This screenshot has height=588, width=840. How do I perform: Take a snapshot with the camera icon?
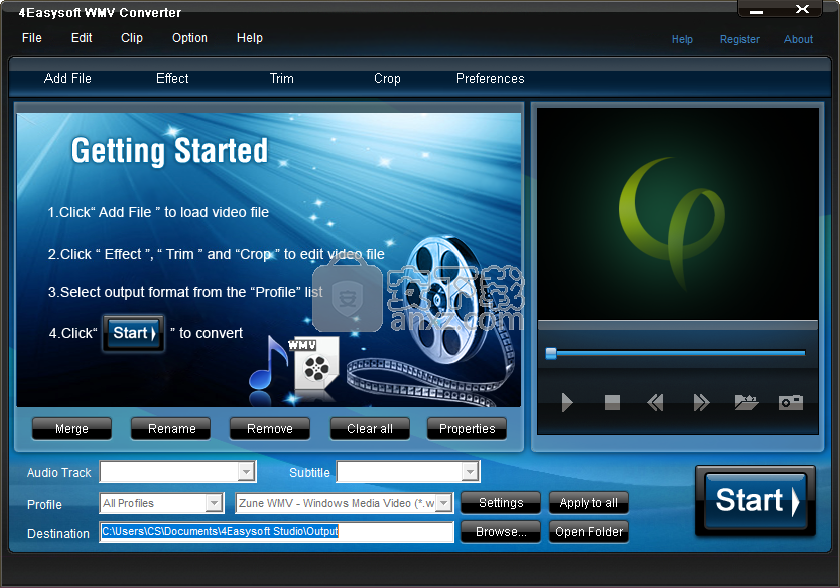pyautogui.click(x=791, y=402)
